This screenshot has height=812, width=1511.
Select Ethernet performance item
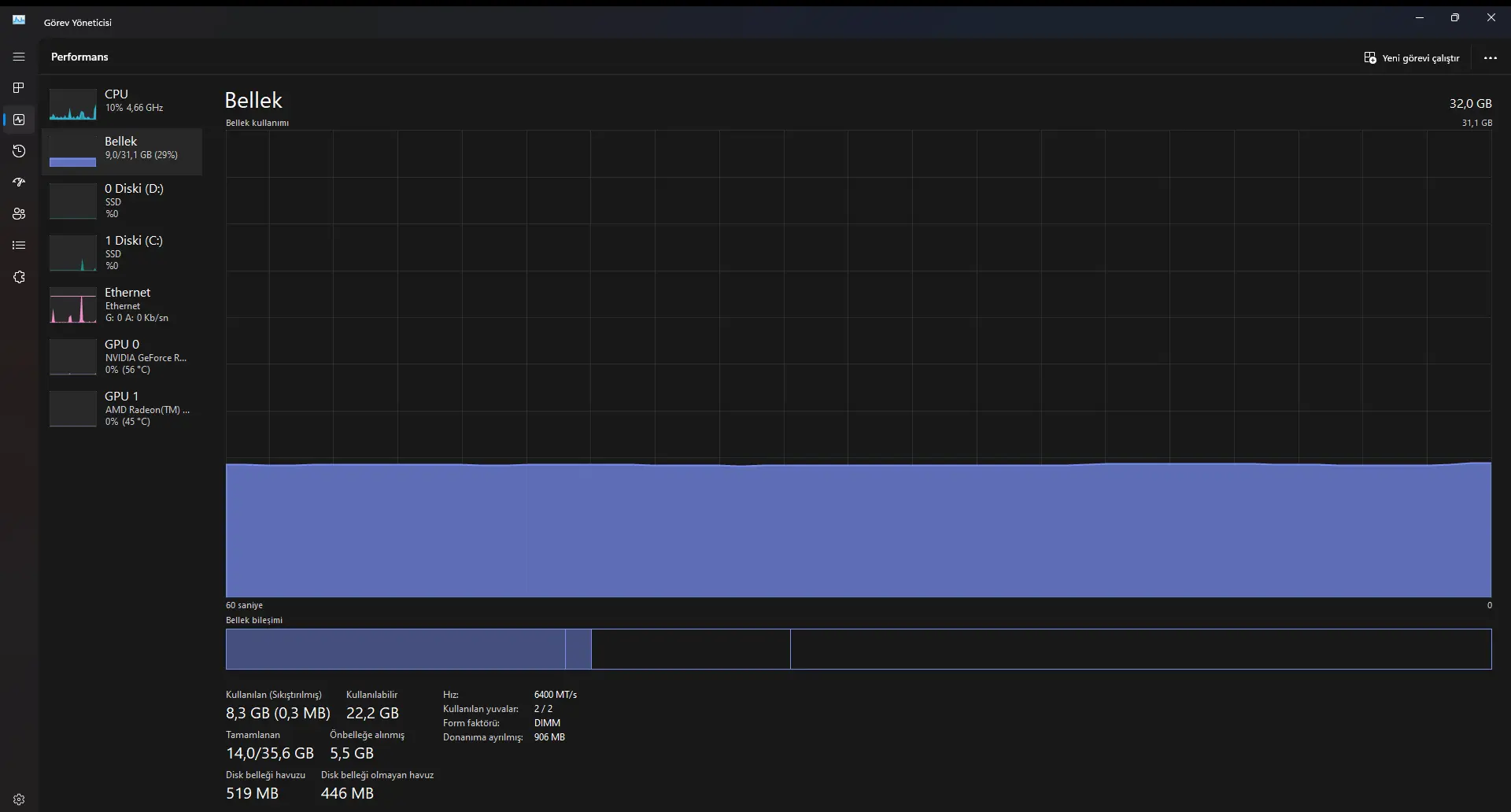(x=122, y=304)
